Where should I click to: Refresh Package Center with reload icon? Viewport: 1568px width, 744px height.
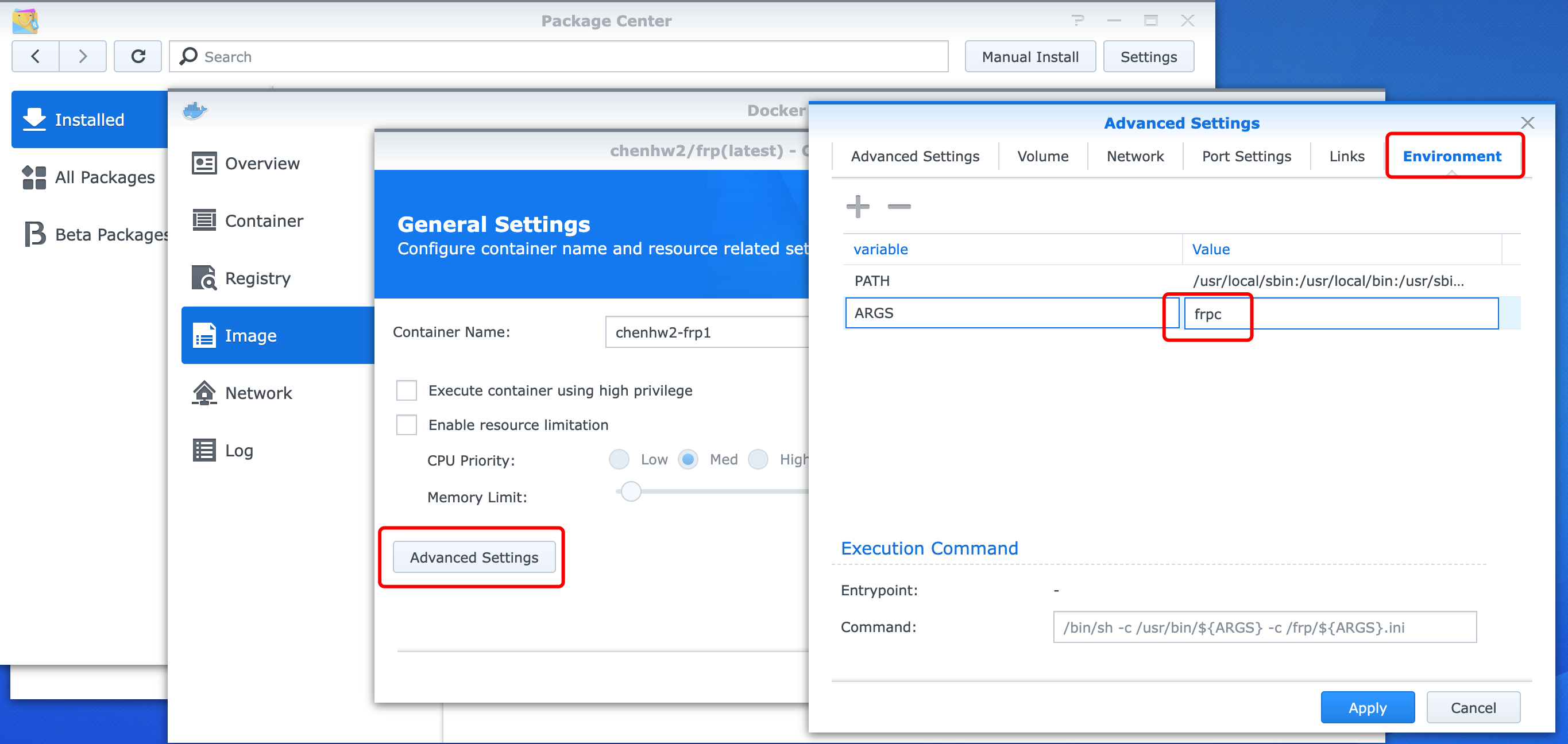(138, 57)
